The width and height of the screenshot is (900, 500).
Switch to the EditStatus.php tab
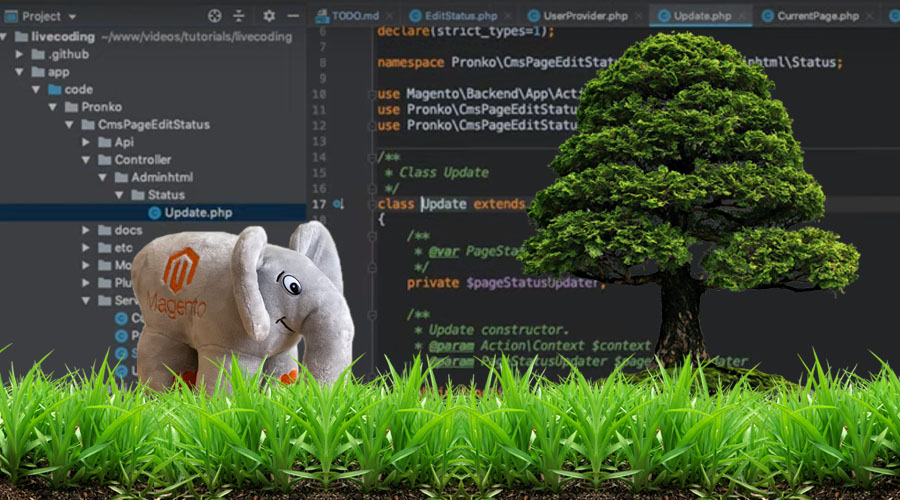tap(461, 16)
